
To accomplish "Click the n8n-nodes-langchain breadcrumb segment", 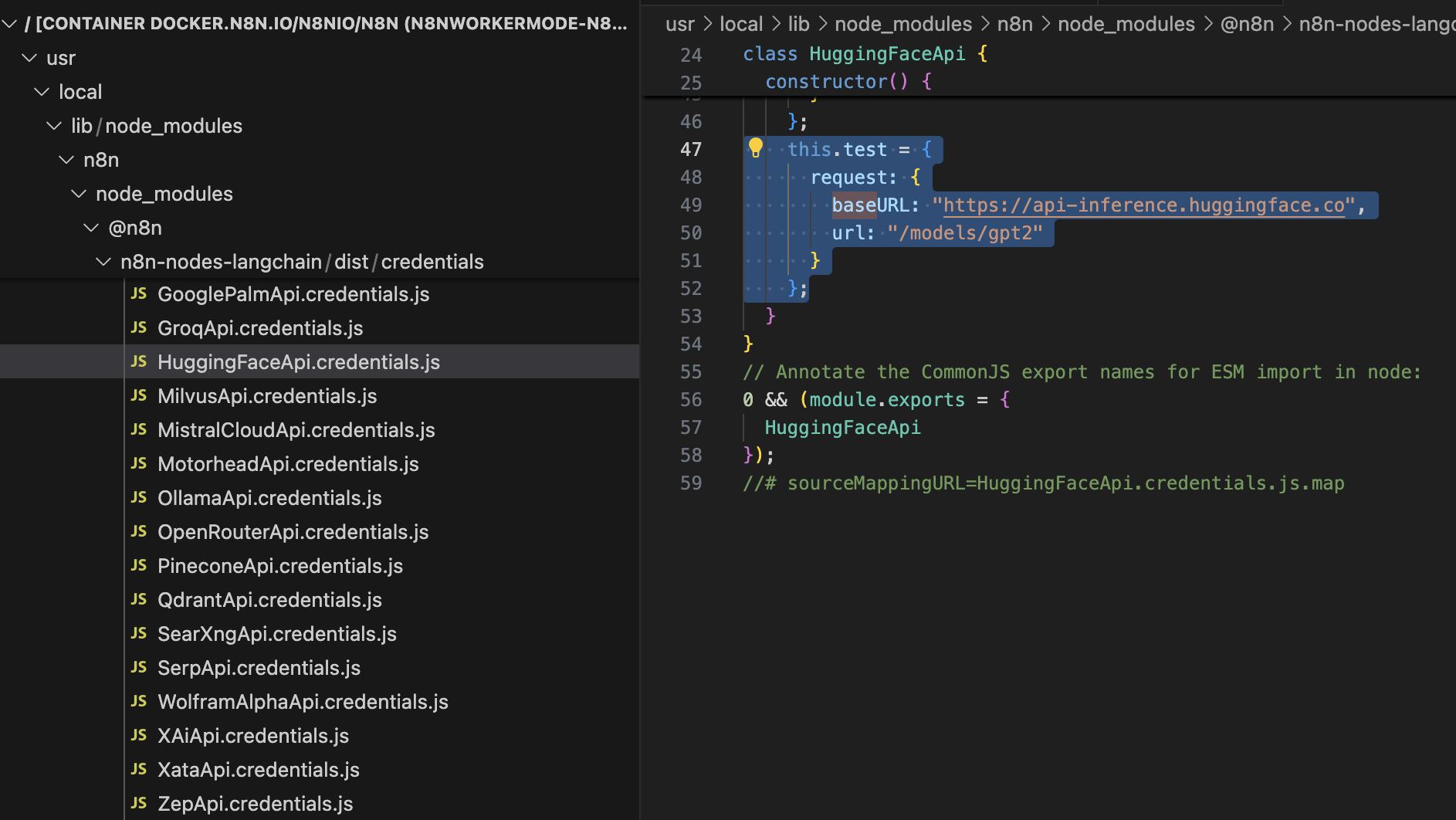I will [1376, 24].
